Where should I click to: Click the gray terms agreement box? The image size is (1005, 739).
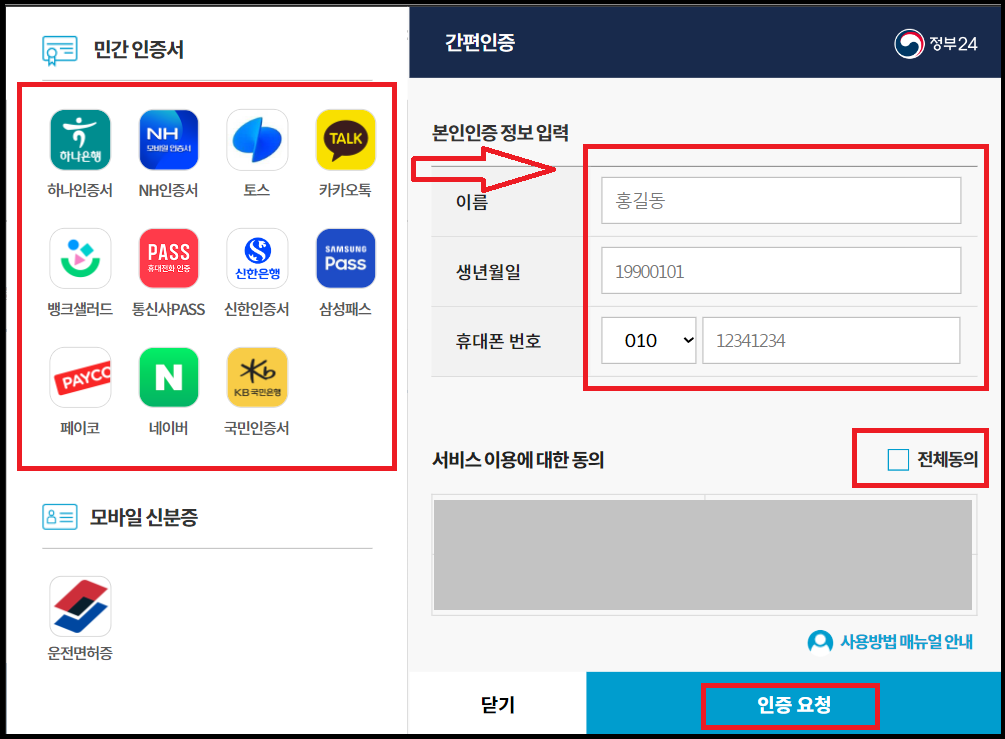pos(703,555)
